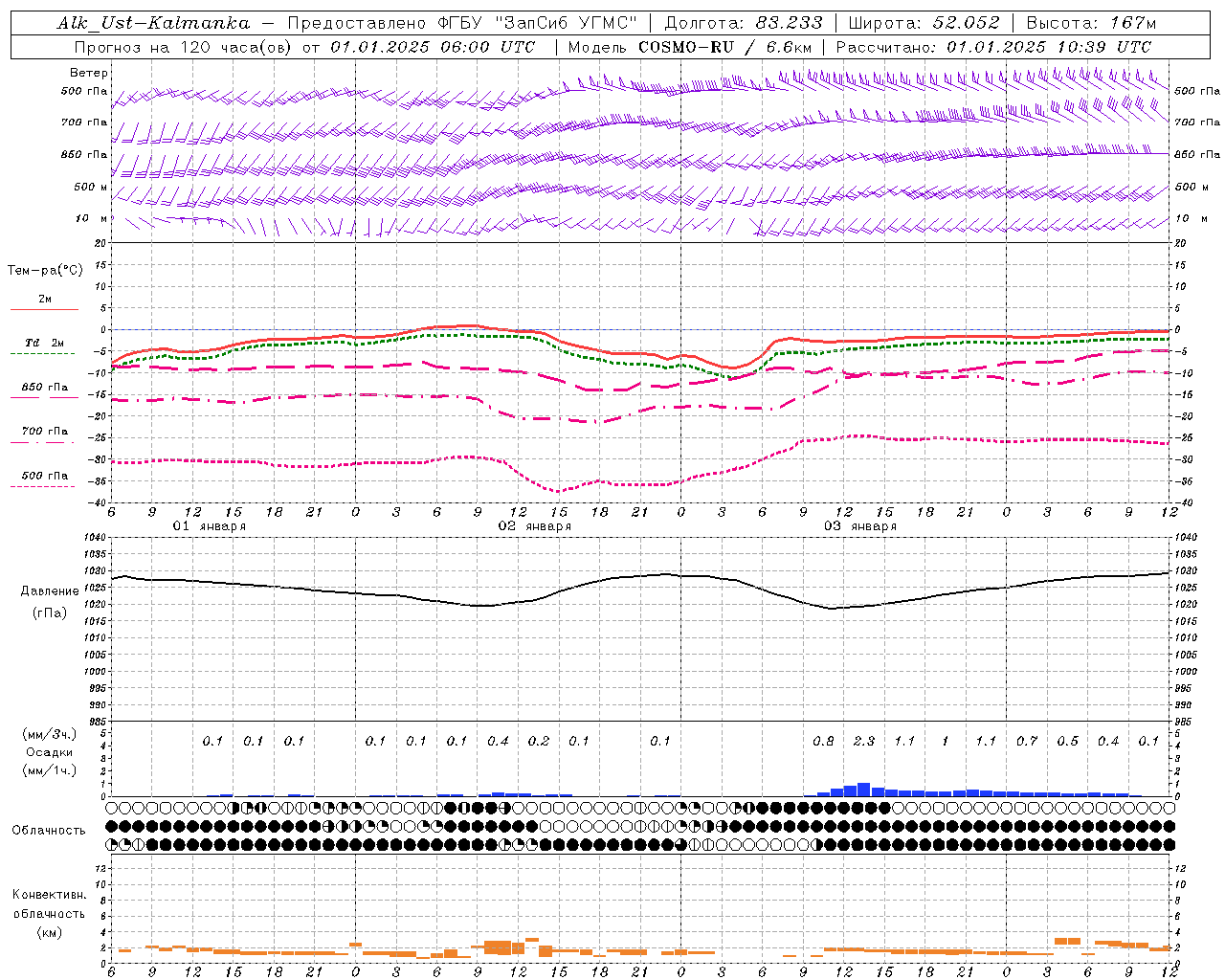Click the 03 января date label
1225x980 pixels.
pos(859,526)
